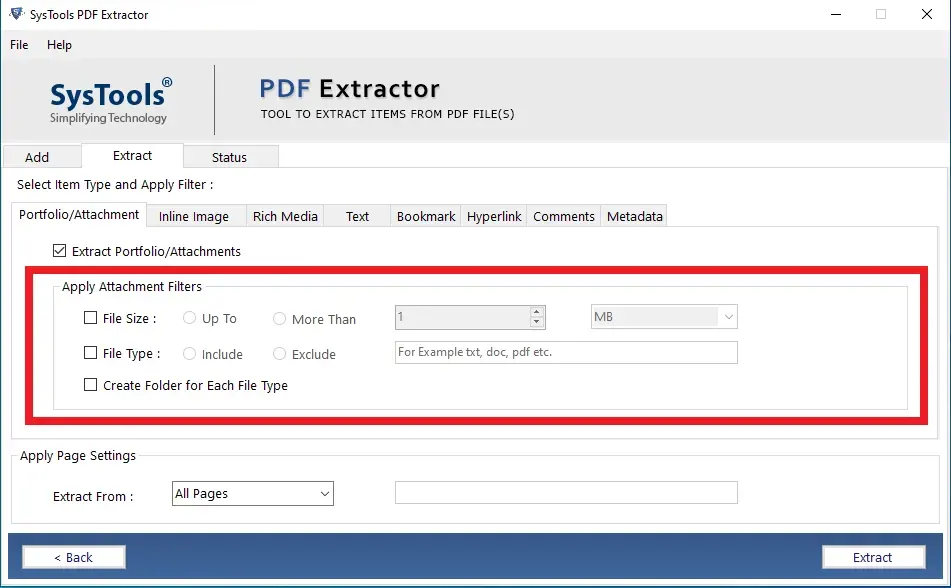
Task: Select the Up To radio button
Action: click(189, 318)
